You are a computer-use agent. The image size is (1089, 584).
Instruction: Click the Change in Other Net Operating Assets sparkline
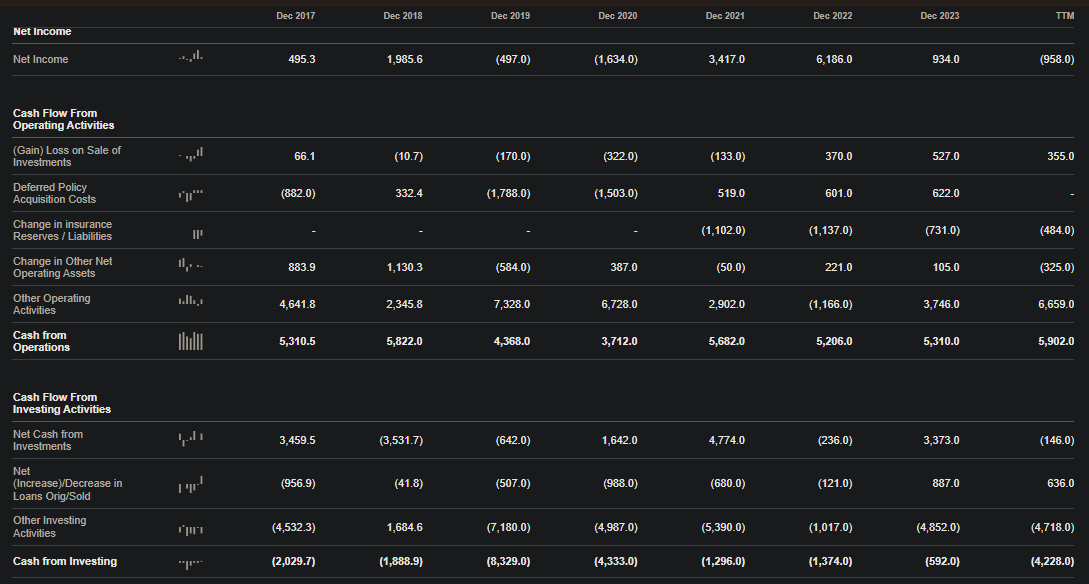tap(192, 266)
